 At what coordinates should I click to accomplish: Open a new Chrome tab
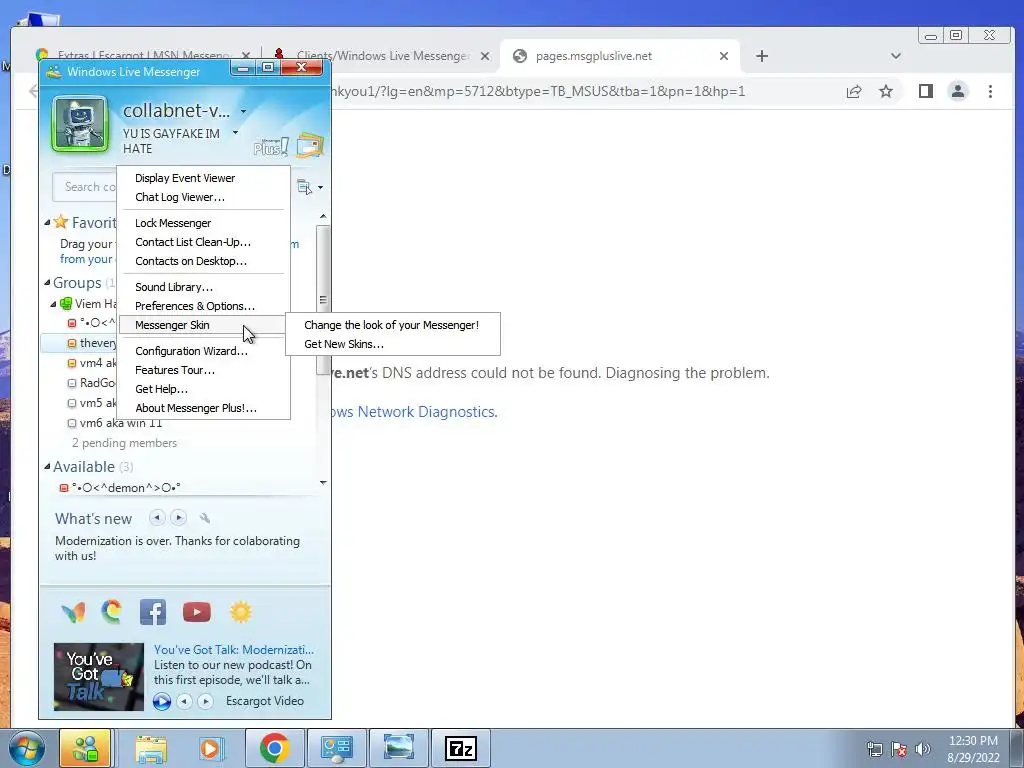coord(761,56)
